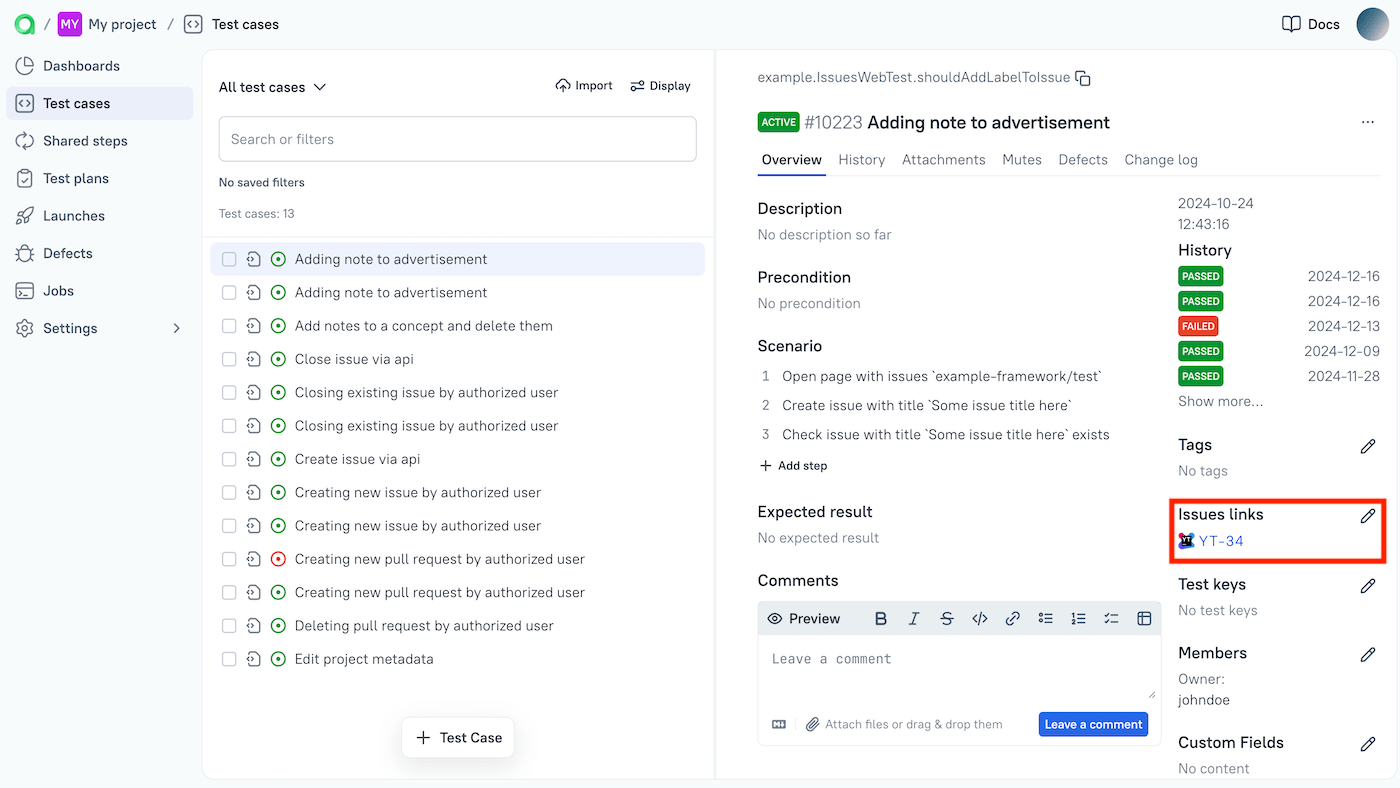Open Display settings for the test list
Image resolution: width=1400 pixels, height=788 pixels.
[660, 85]
